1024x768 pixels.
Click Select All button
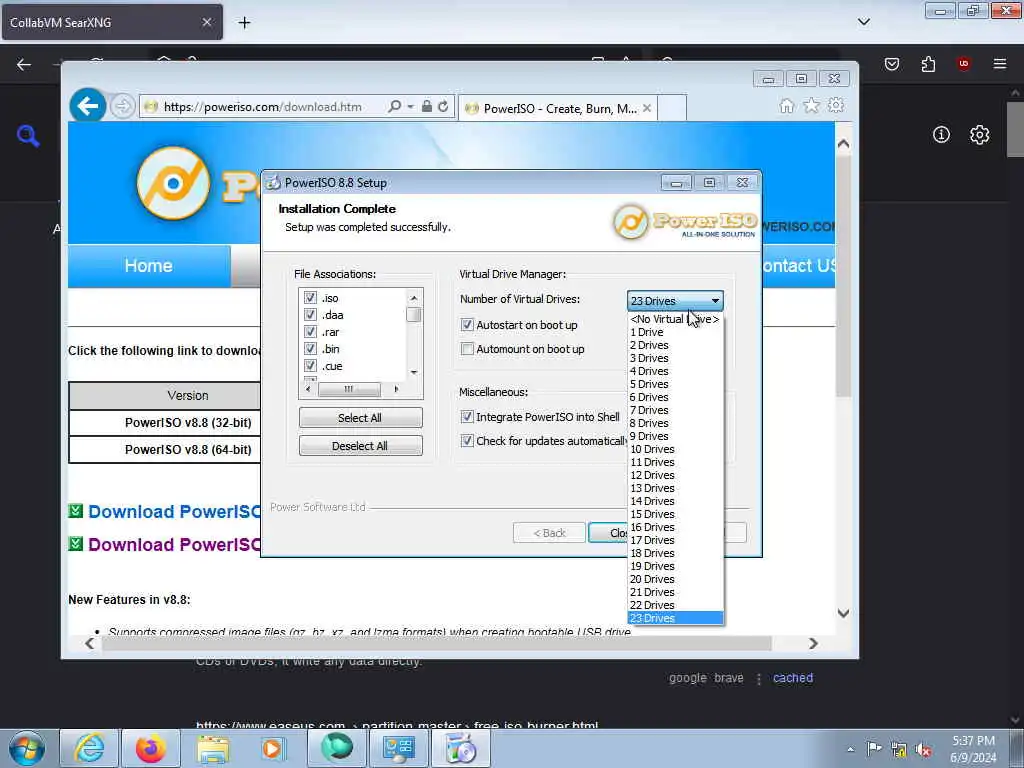click(x=360, y=418)
